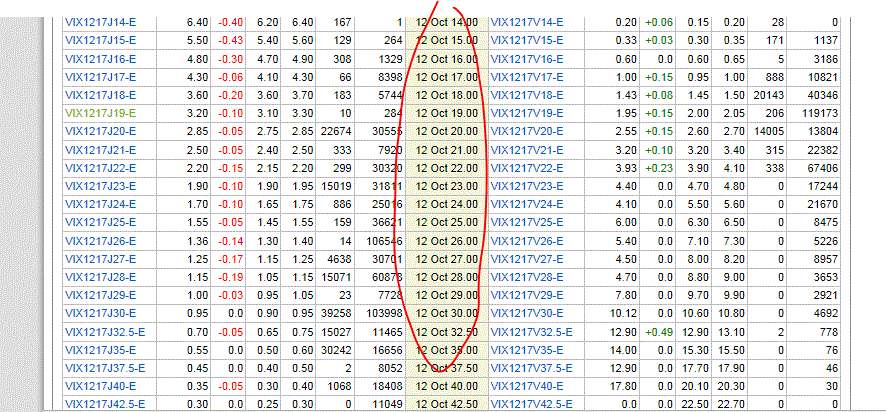Screen dimensions: 886x412
Task: Open the VIX1217J37.5-E call option link
Action: click(x=105, y=368)
